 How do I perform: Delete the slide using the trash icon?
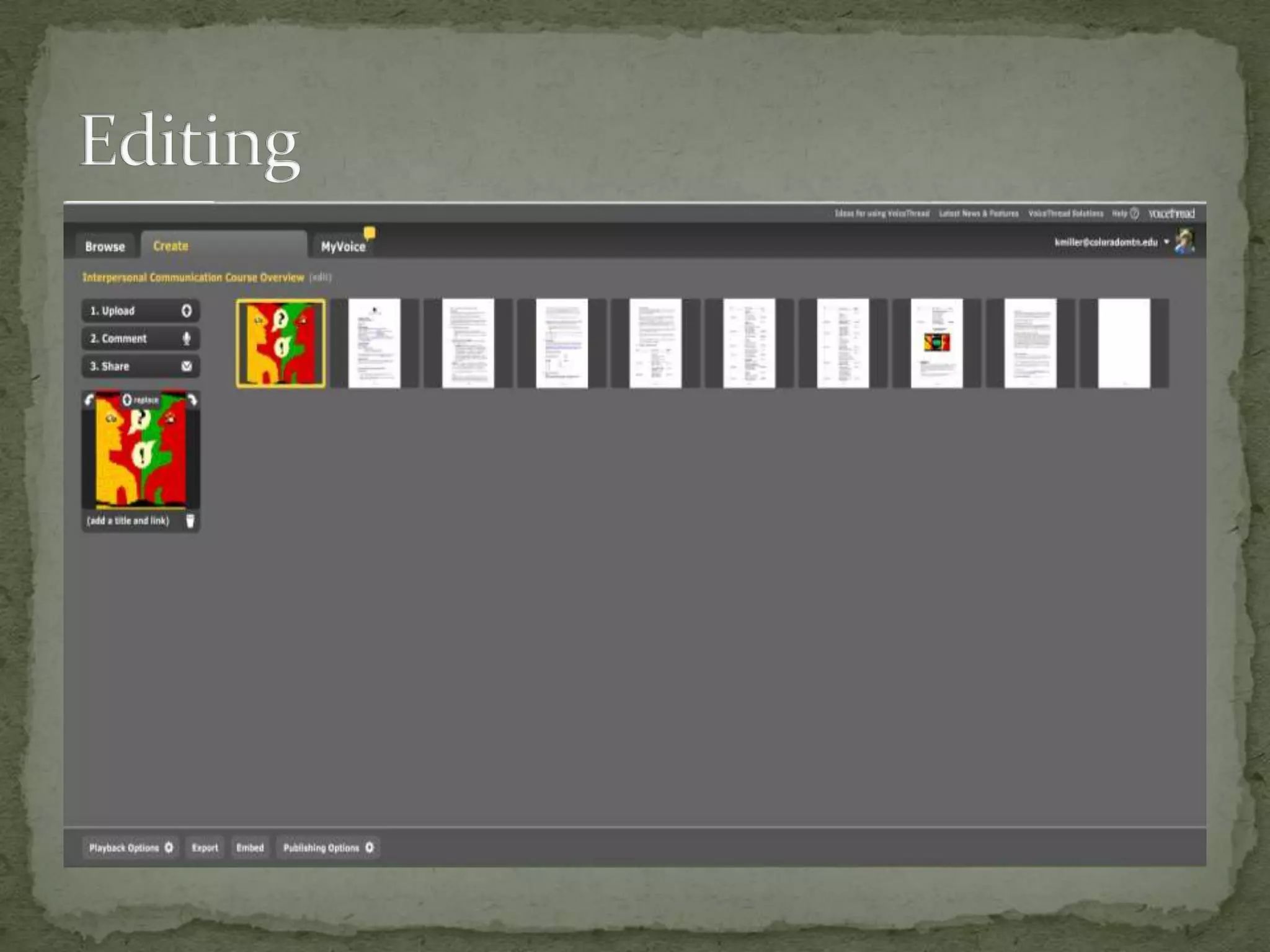click(x=190, y=521)
